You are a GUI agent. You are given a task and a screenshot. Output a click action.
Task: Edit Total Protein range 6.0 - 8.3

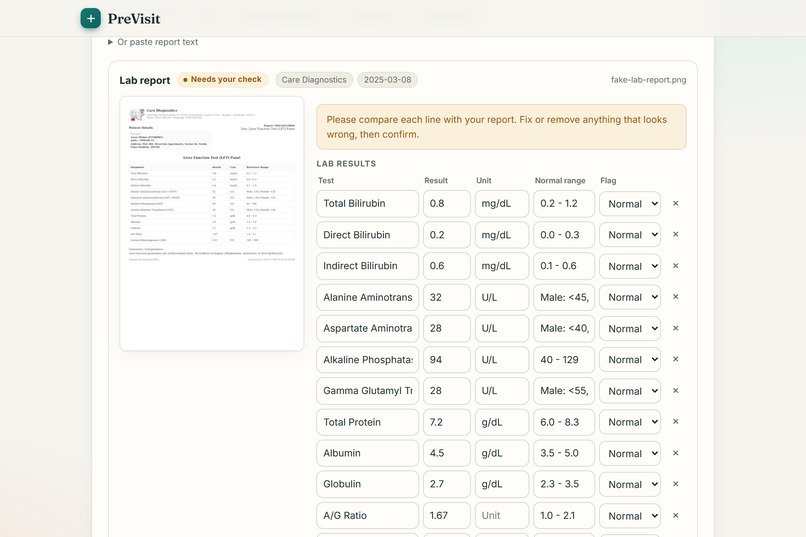point(564,422)
